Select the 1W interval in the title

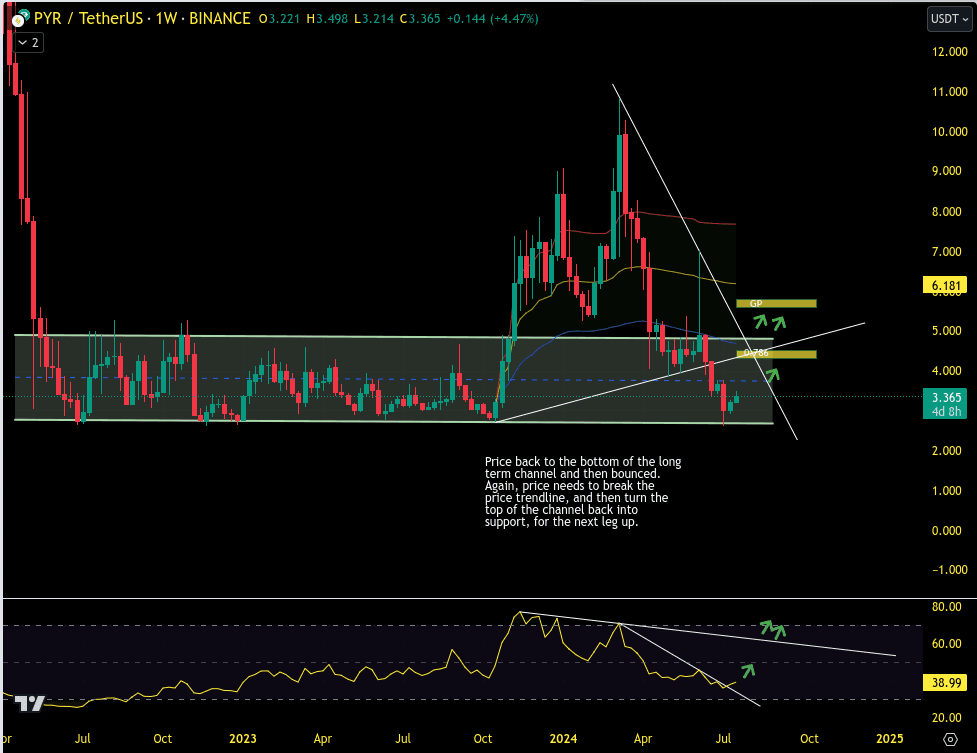(166, 19)
